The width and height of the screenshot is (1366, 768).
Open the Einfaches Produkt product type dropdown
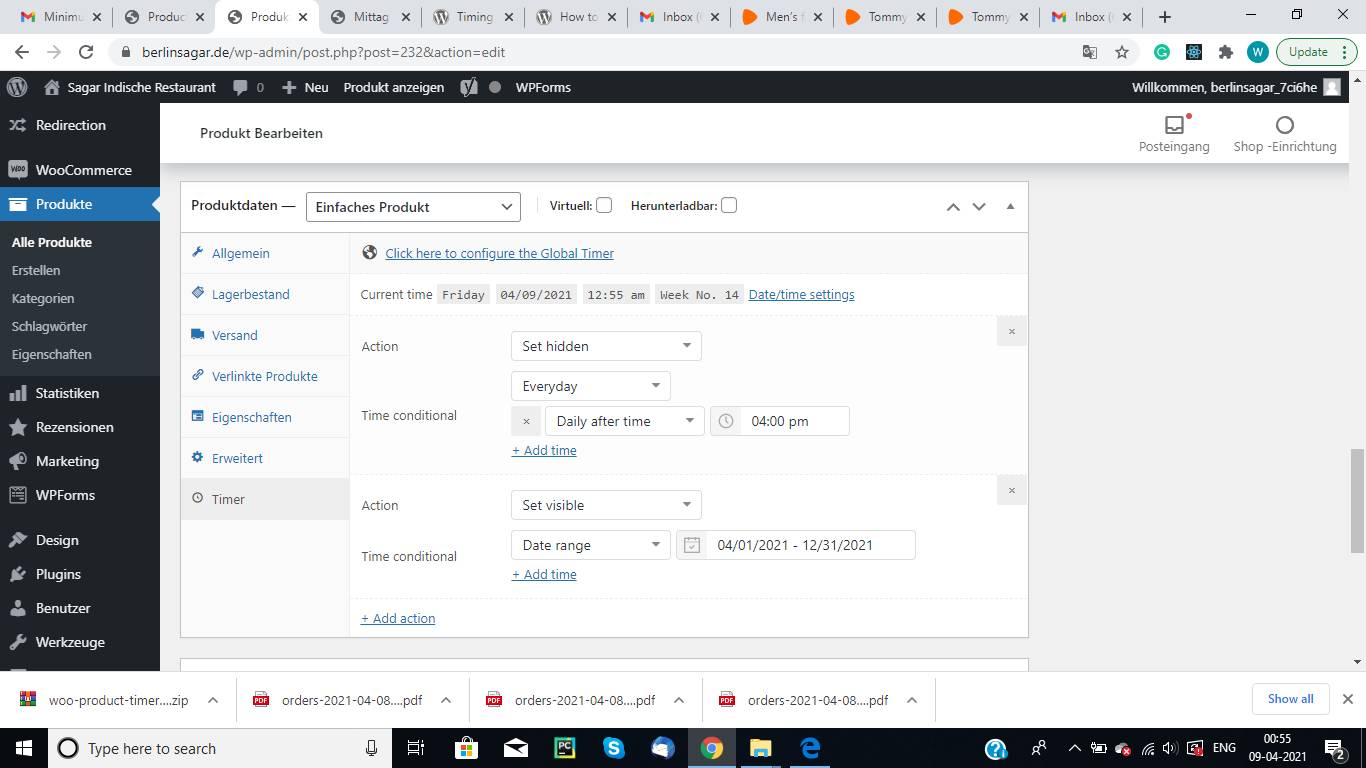coord(413,207)
